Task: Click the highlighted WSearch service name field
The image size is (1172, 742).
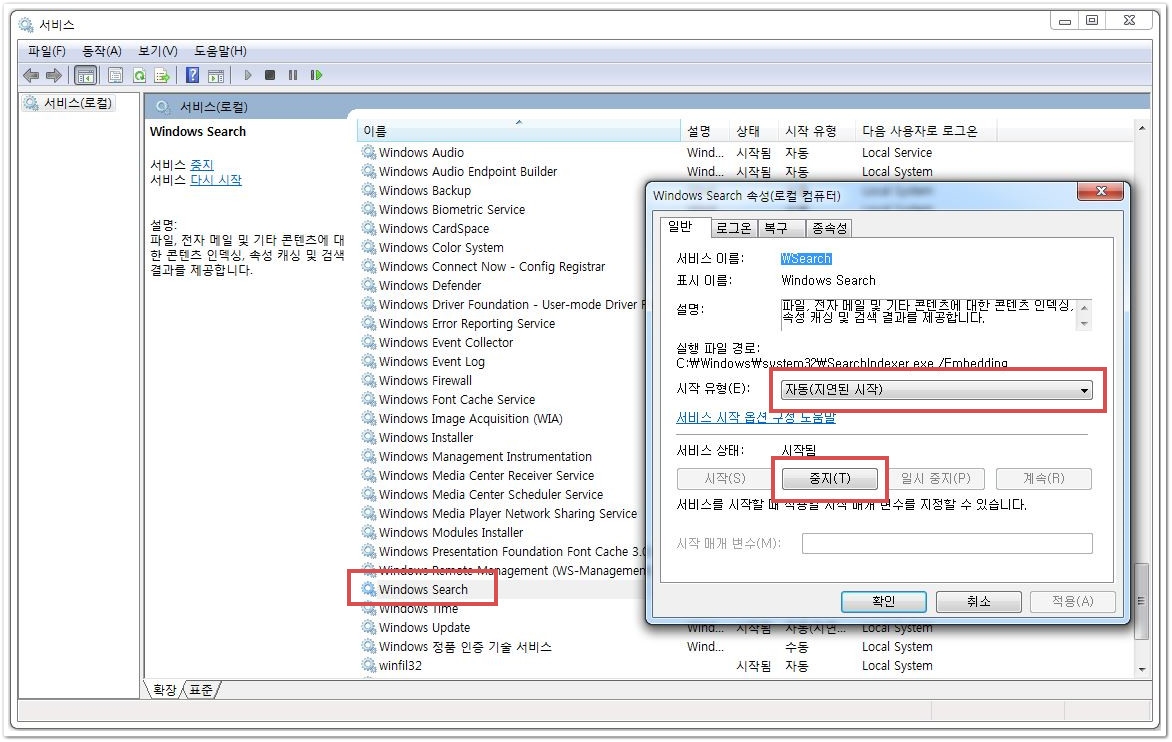Action: pos(806,259)
